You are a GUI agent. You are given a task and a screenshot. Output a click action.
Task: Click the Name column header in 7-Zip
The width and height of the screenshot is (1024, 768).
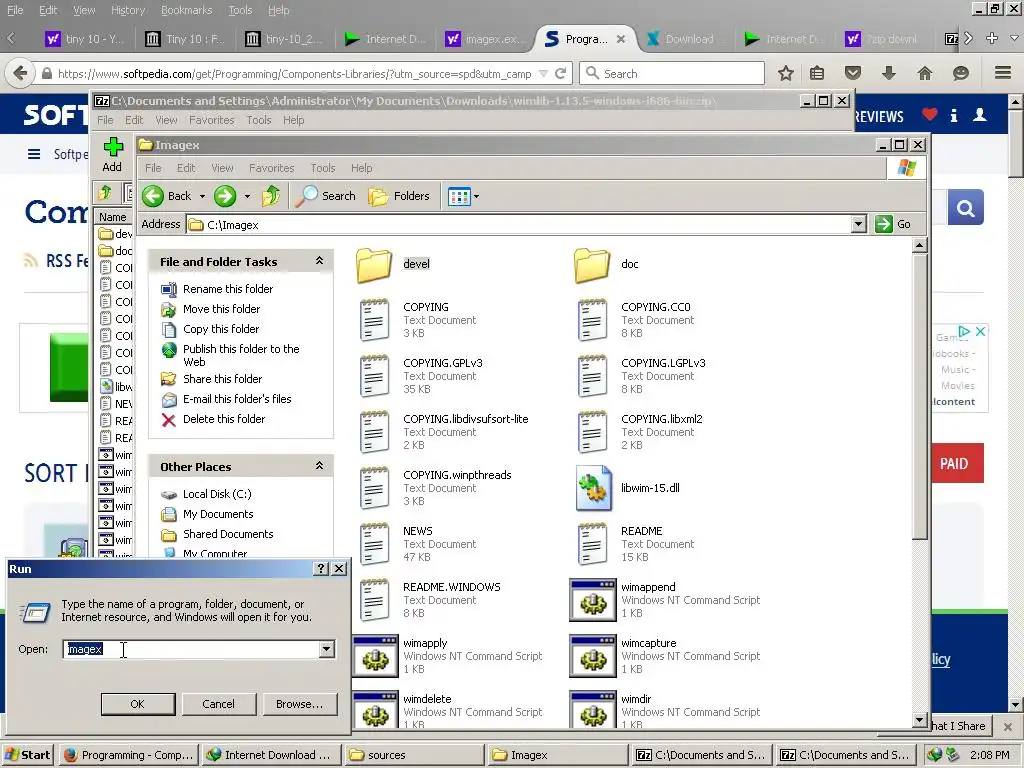[x=114, y=217]
